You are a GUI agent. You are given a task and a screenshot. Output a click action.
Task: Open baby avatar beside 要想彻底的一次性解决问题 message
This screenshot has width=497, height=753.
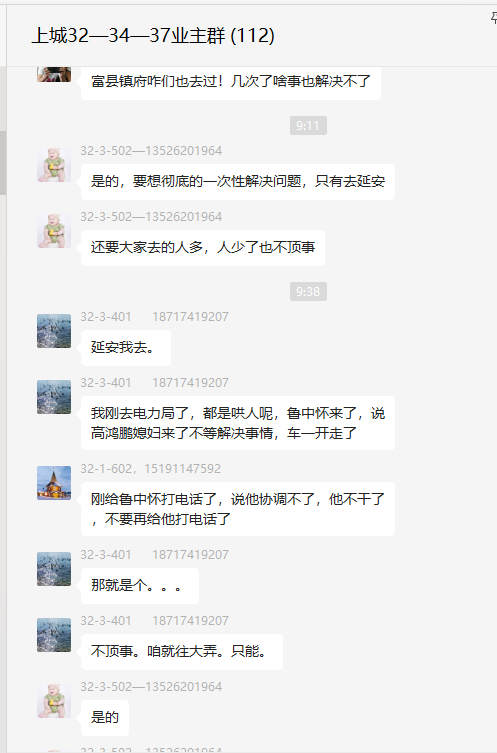pyautogui.click(x=54, y=165)
